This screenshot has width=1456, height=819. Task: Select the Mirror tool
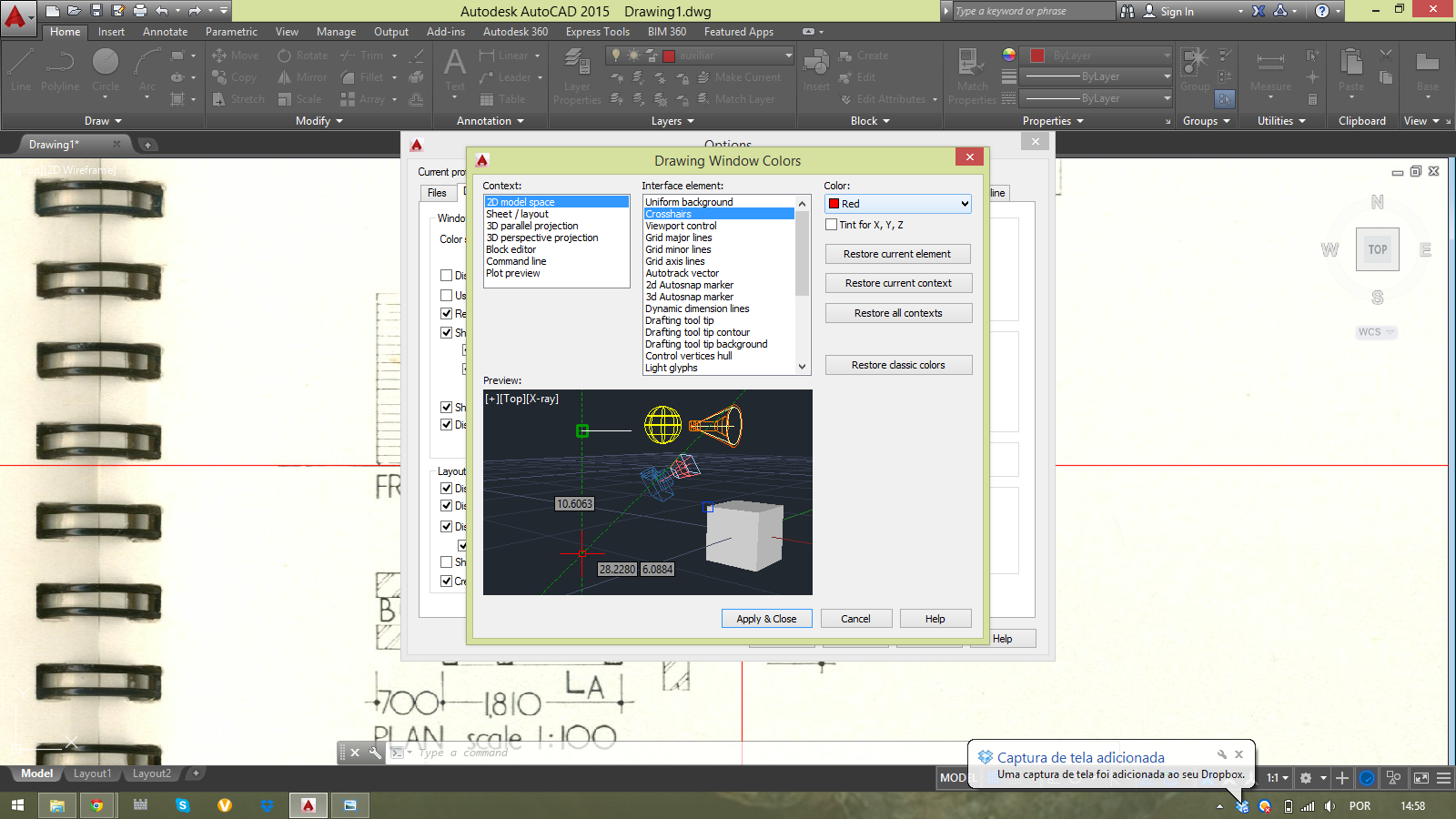point(303,77)
